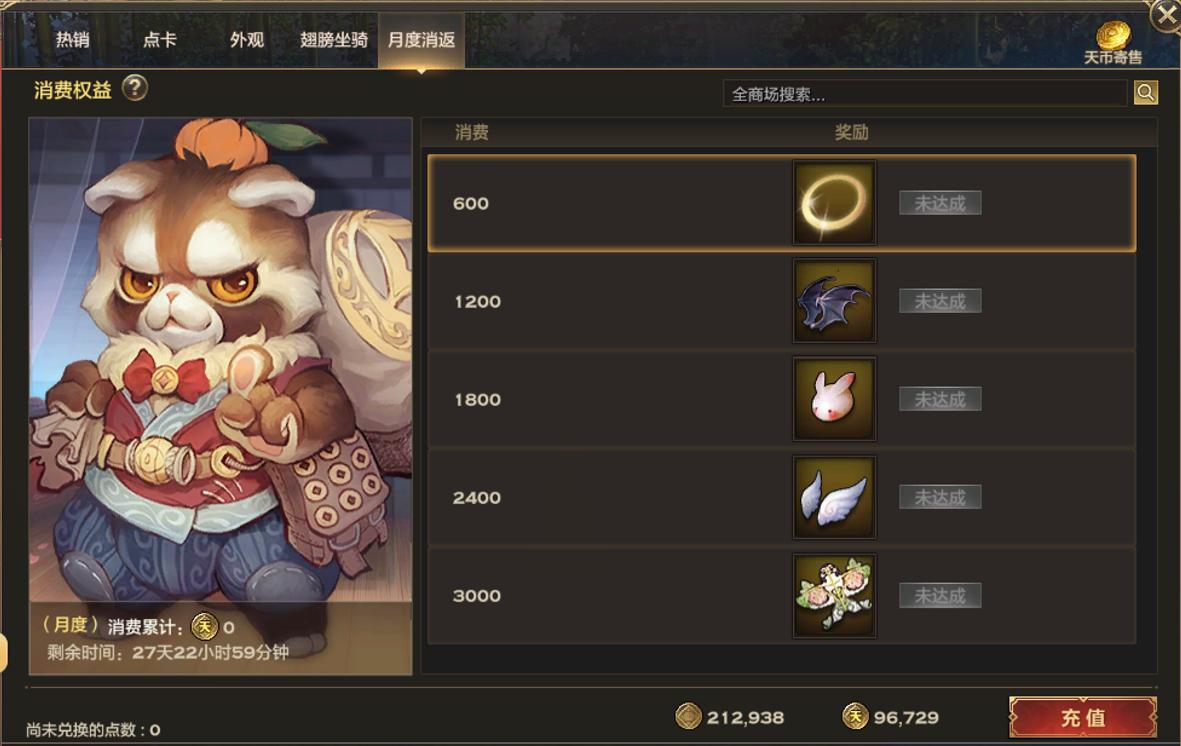The width and height of the screenshot is (1181, 746).
Task: Click the flower kite reward icon
Action: 834,595
